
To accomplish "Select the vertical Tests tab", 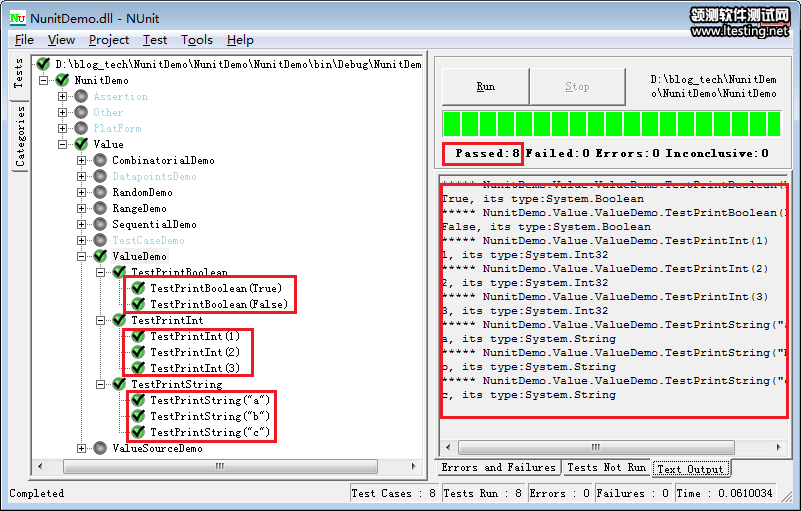I will click(x=18, y=73).
